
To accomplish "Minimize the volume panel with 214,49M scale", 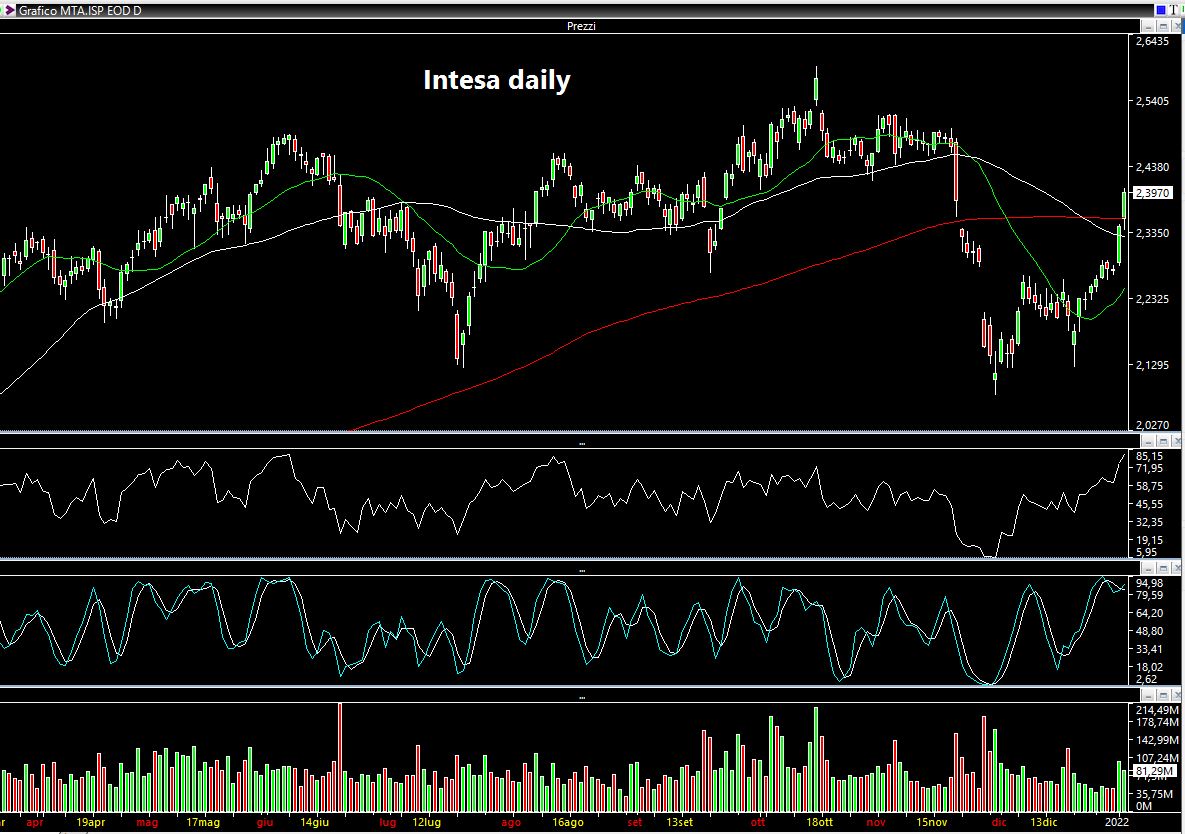I will tap(1149, 695).
